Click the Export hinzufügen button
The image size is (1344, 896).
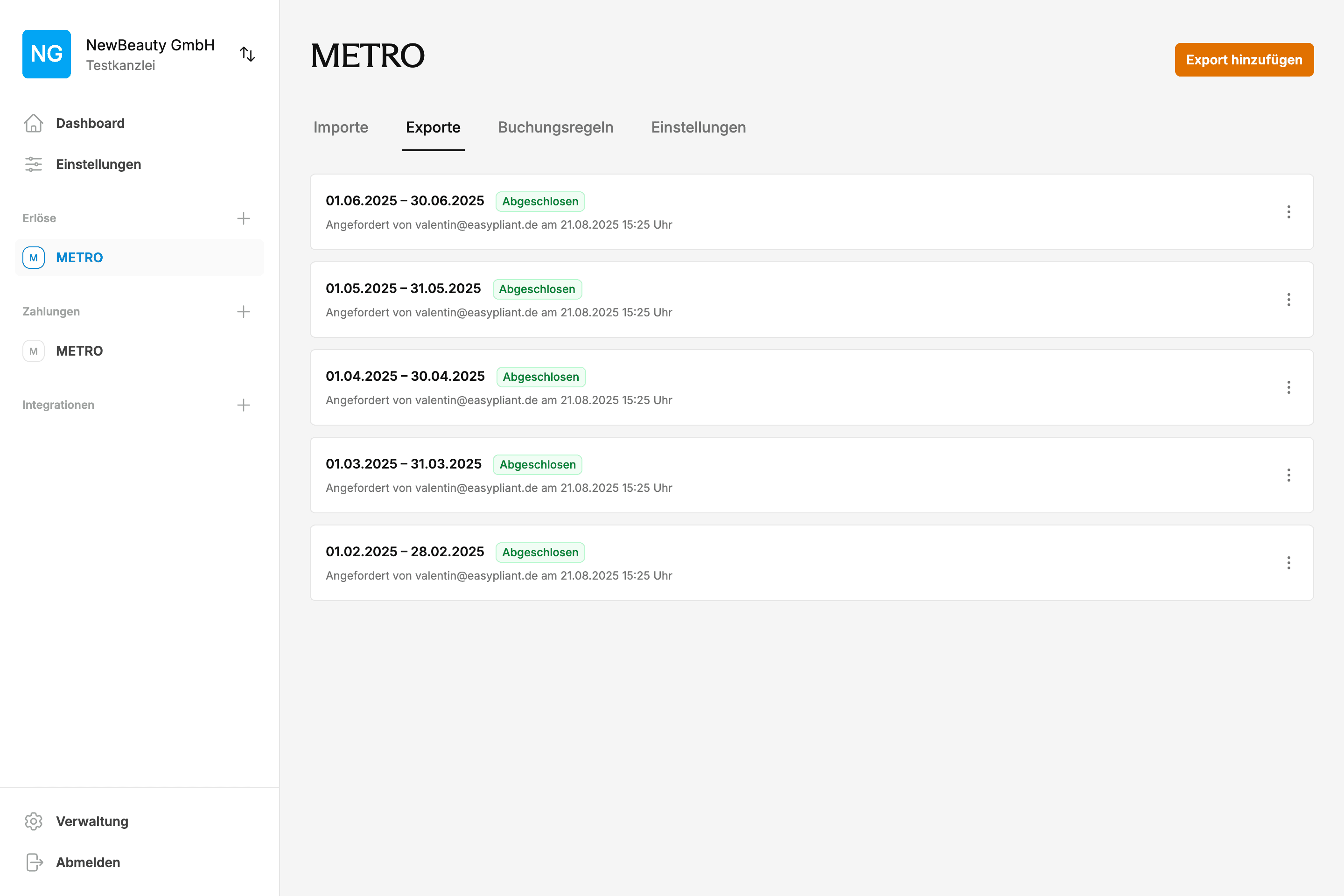[1244, 59]
